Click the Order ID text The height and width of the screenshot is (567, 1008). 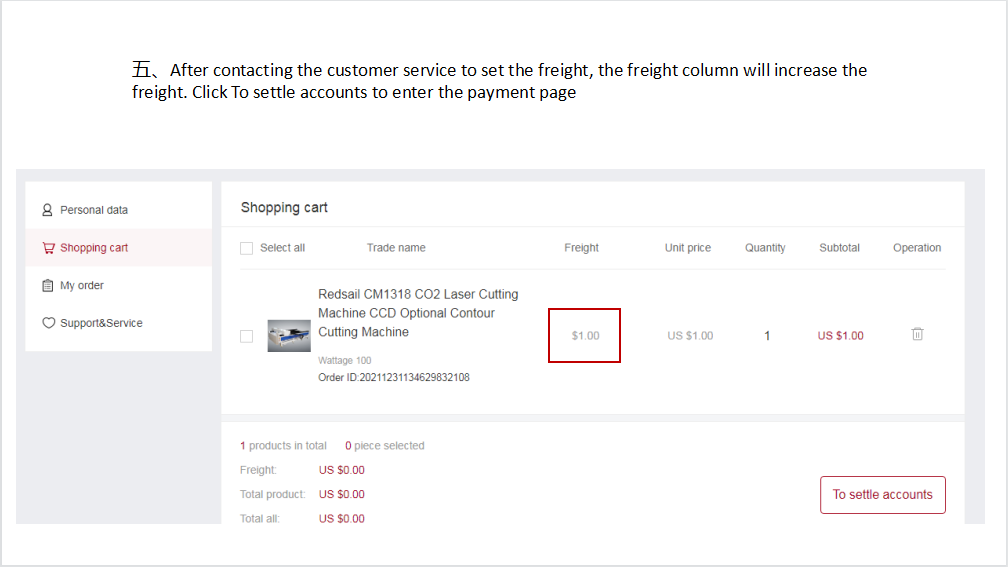coord(393,377)
